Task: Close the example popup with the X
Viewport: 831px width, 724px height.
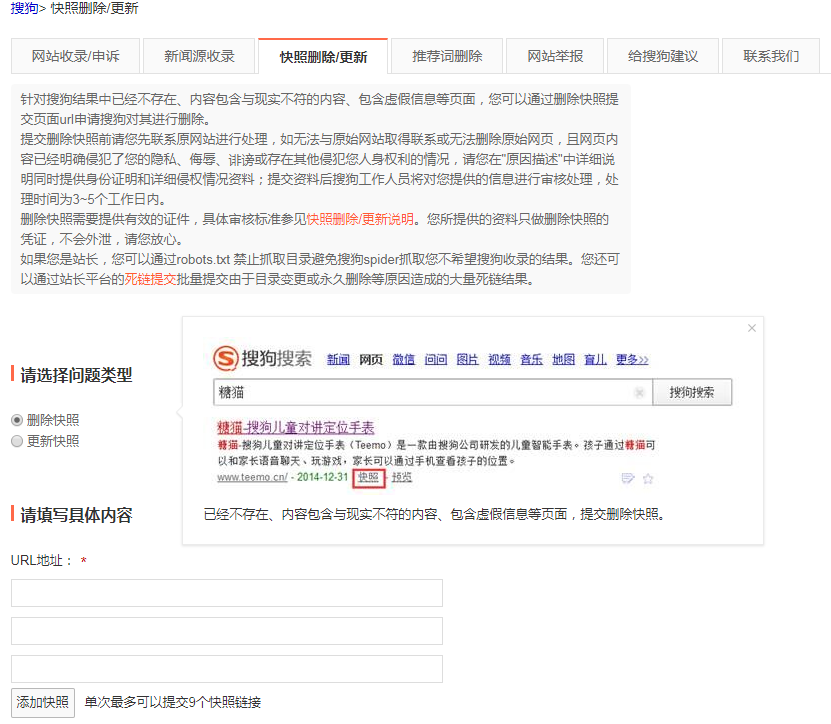Action: coord(752,328)
